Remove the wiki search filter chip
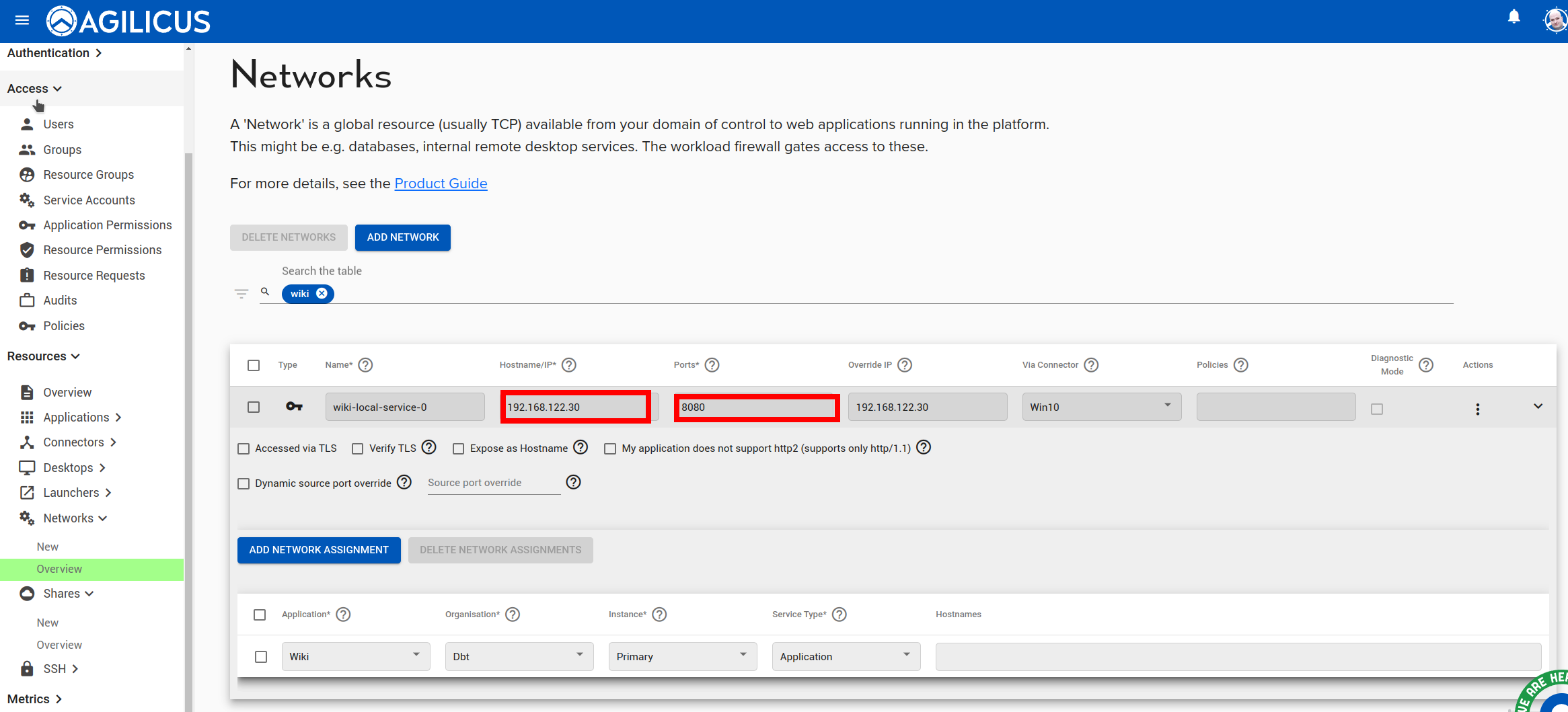Image resolution: width=1568 pixels, height=712 pixels. [322, 294]
